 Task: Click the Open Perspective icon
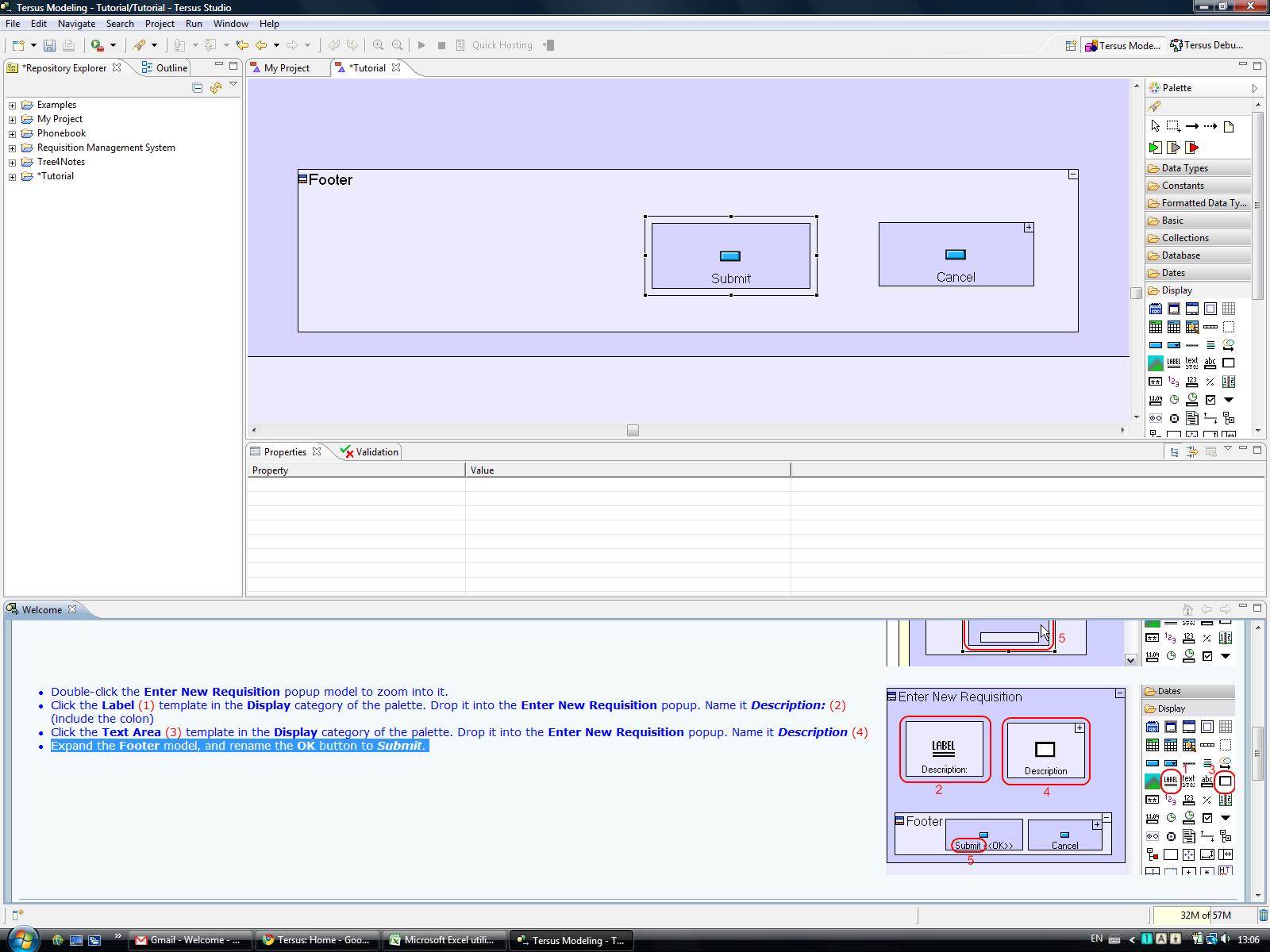pyautogui.click(x=1071, y=45)
